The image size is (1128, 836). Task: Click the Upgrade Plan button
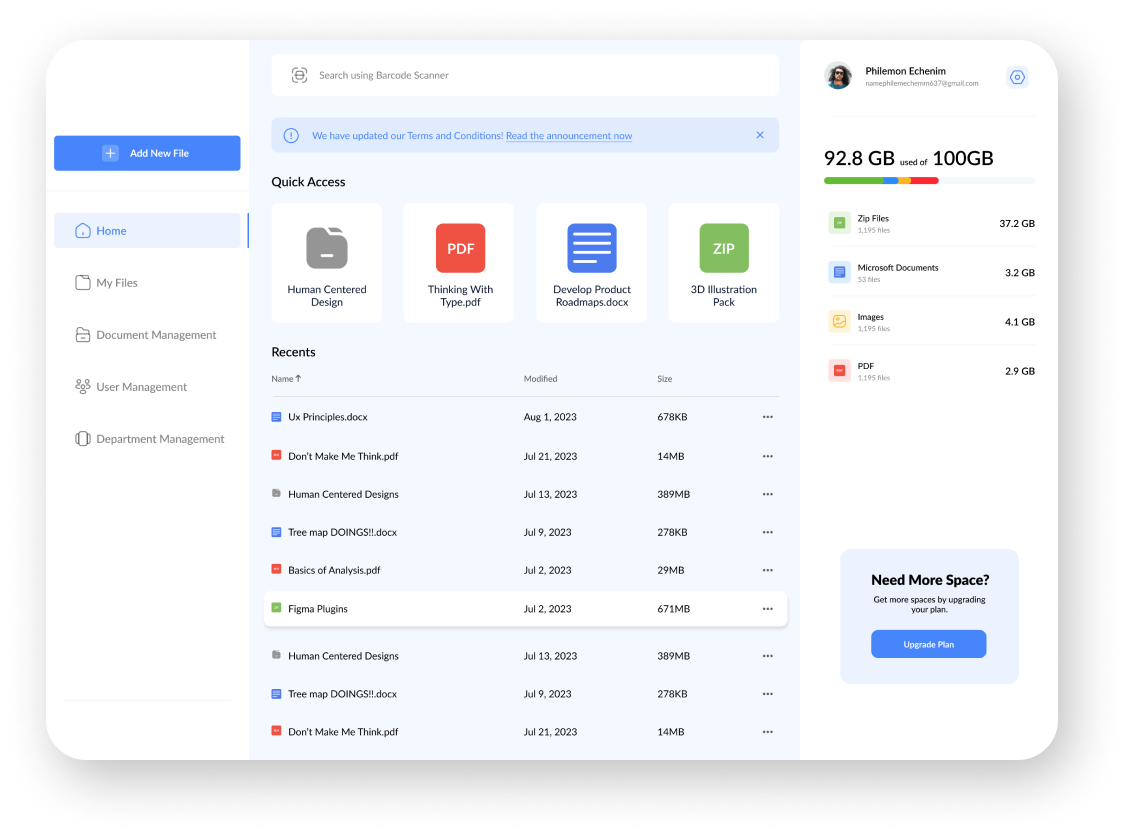click(x=928, y=644)
